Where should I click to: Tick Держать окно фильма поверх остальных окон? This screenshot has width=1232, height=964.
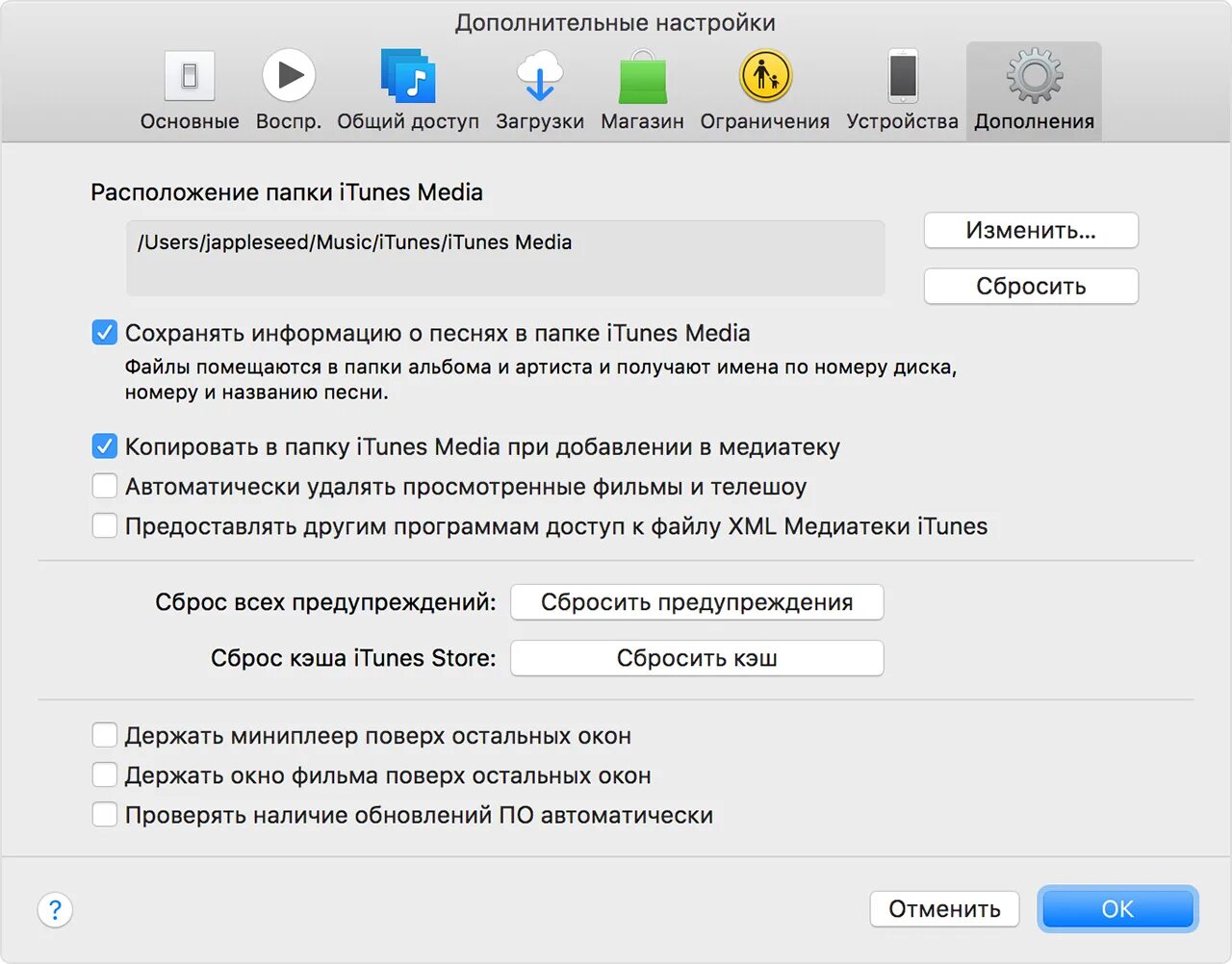(105, 775)
